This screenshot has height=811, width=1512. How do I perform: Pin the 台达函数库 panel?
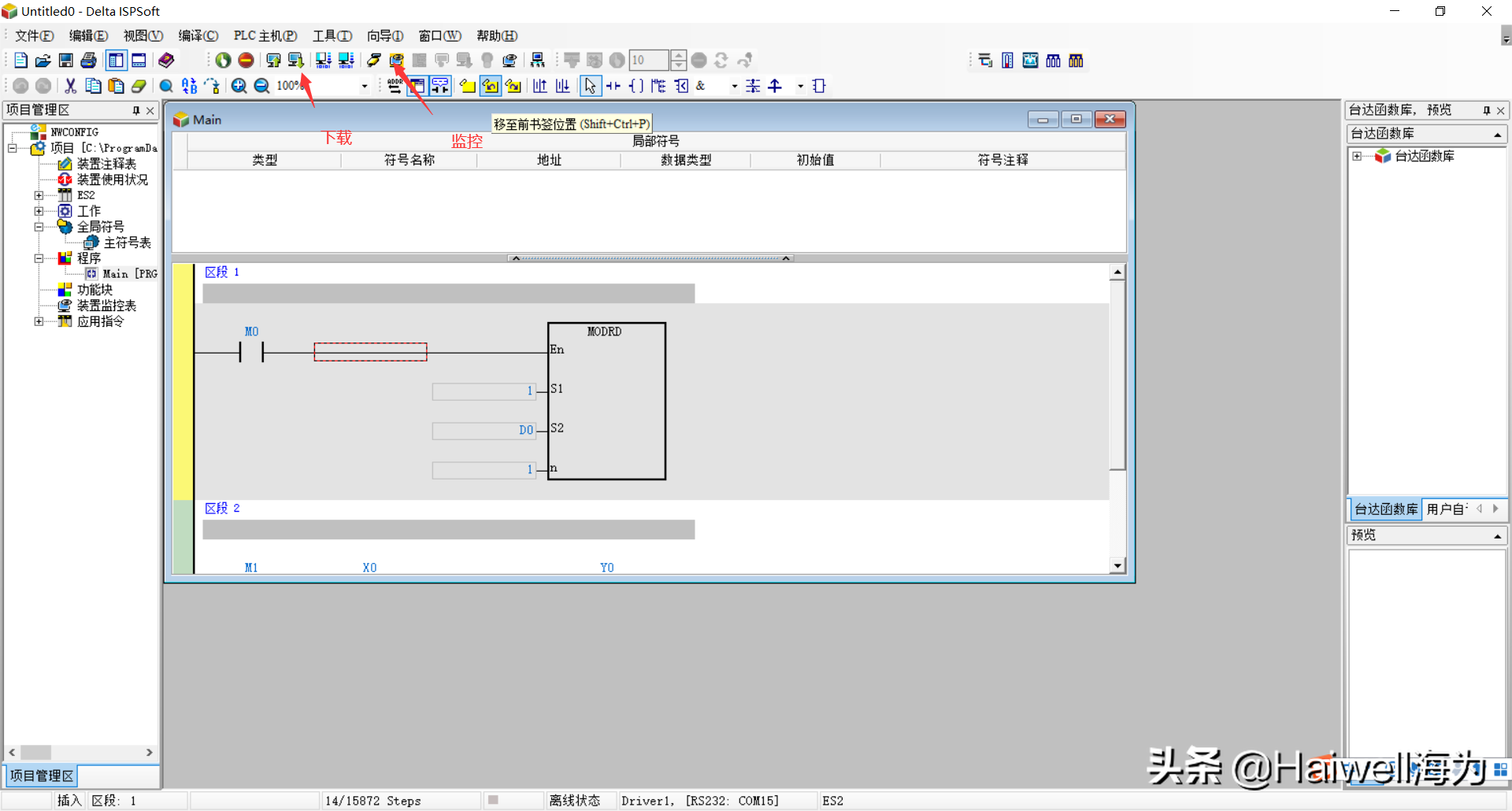click(1487, 110)
